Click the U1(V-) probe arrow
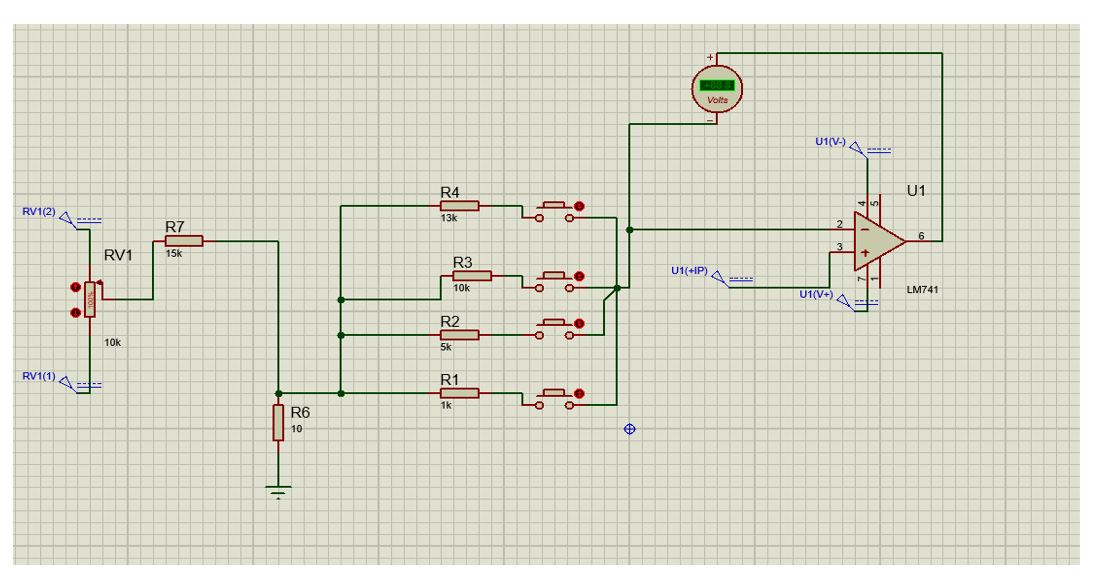The image size is (1095, 588). click(x=857, y=149)
